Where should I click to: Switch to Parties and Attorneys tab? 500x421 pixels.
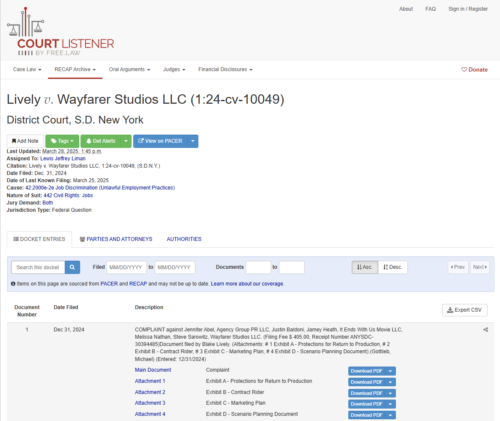pos(116,239)
